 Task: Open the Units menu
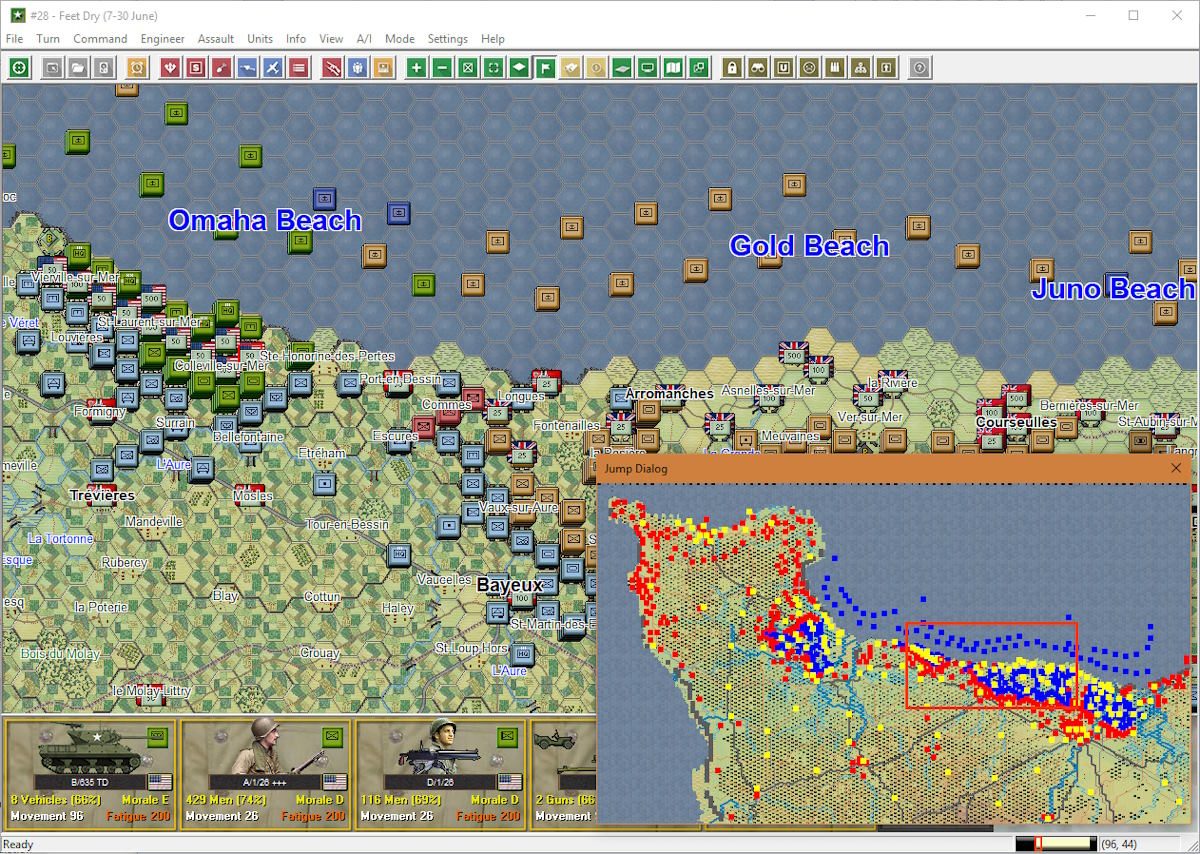[x=260, y=39]
